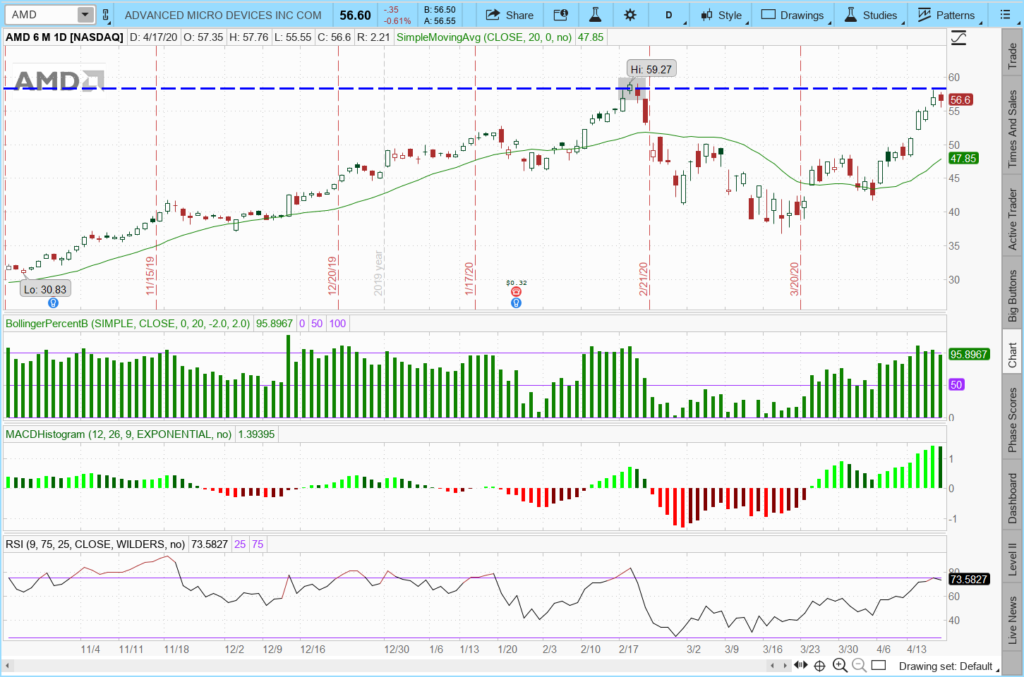Click the blue lightbulb near Lo: 30.83
This screenshot has height=677, width=1024.
point(53,303)
